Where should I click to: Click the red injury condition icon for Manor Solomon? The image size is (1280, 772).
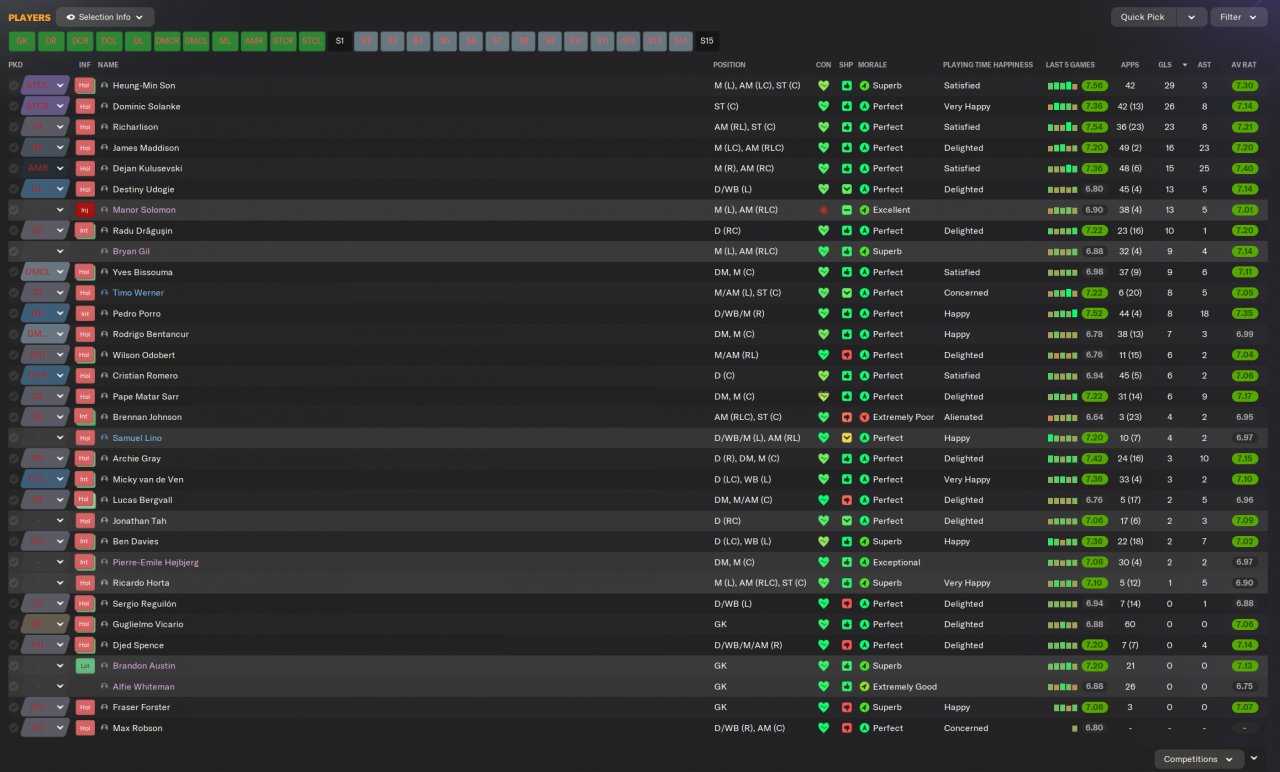[824, 210]
